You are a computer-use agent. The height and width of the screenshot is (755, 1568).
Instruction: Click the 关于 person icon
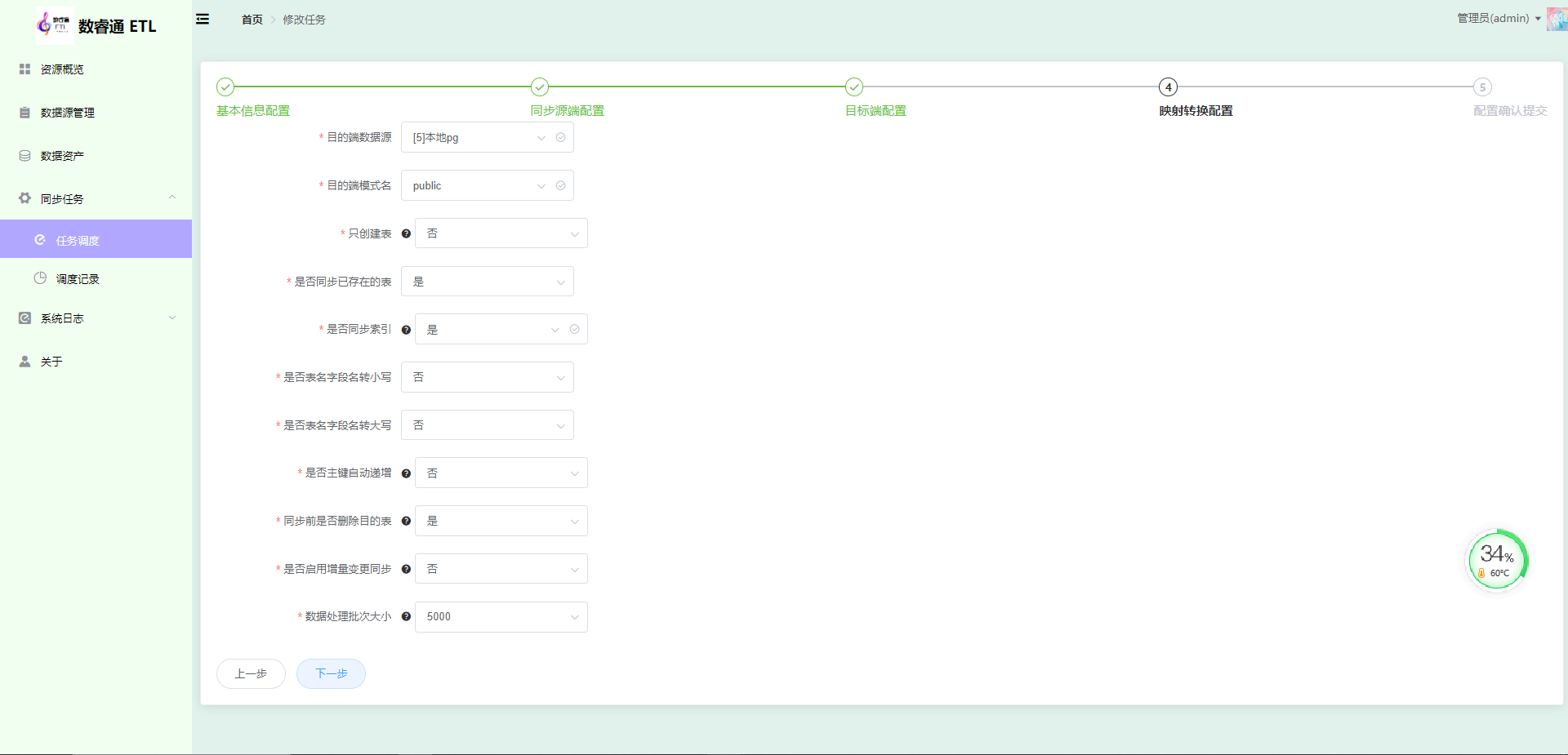(x=24, y=362)
